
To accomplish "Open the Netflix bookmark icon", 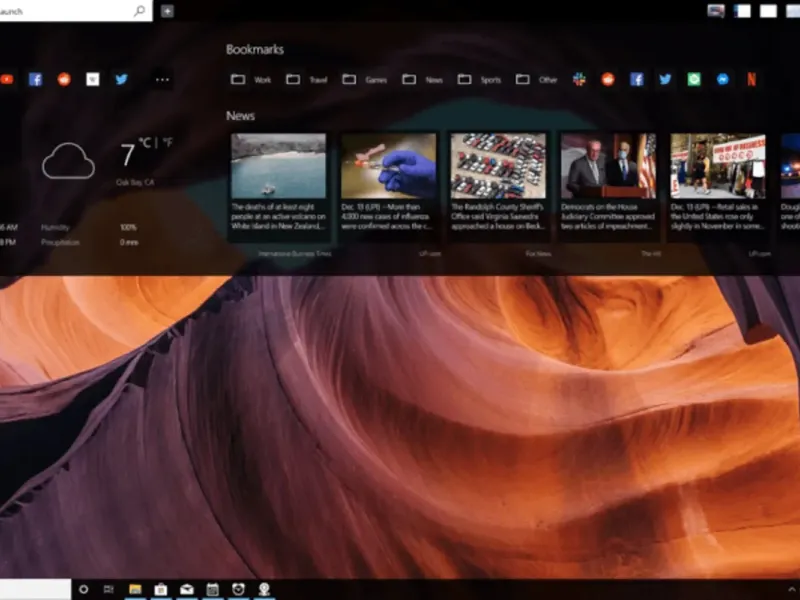I will (x=752, y=79).
